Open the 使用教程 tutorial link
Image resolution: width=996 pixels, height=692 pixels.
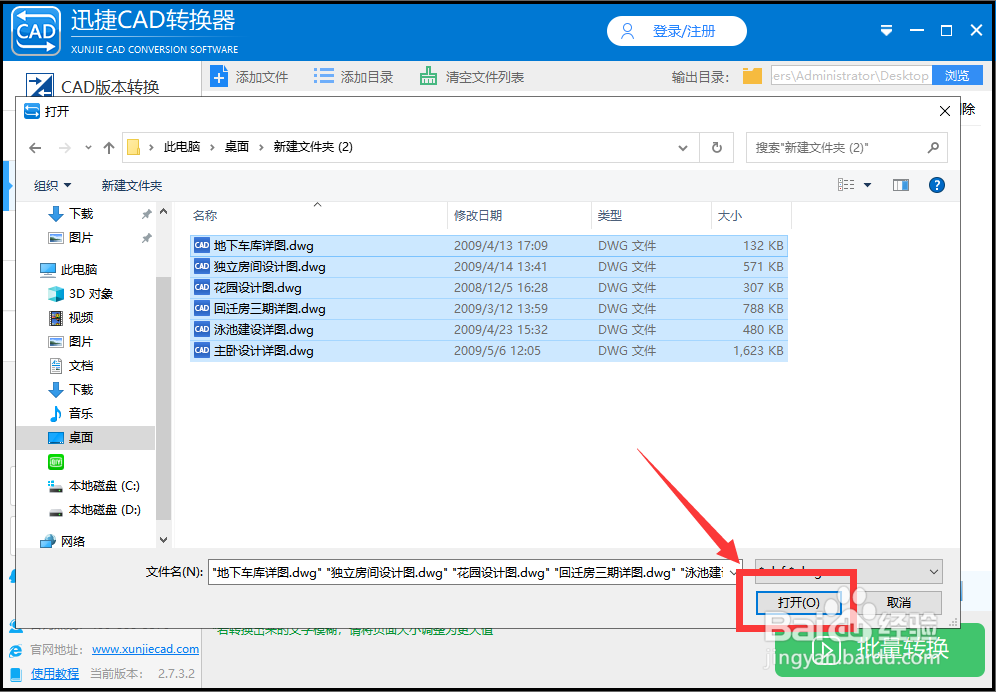pos(55,673)
